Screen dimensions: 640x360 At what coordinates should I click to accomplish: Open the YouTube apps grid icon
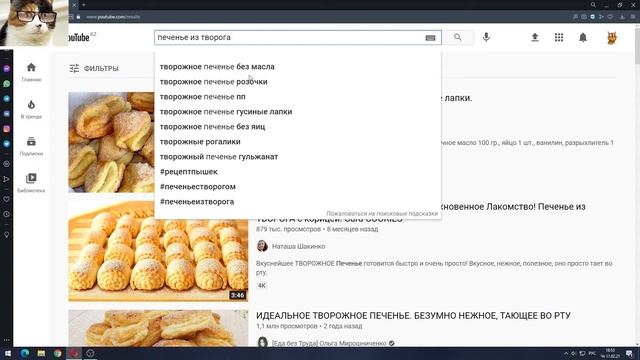point(559,38)
